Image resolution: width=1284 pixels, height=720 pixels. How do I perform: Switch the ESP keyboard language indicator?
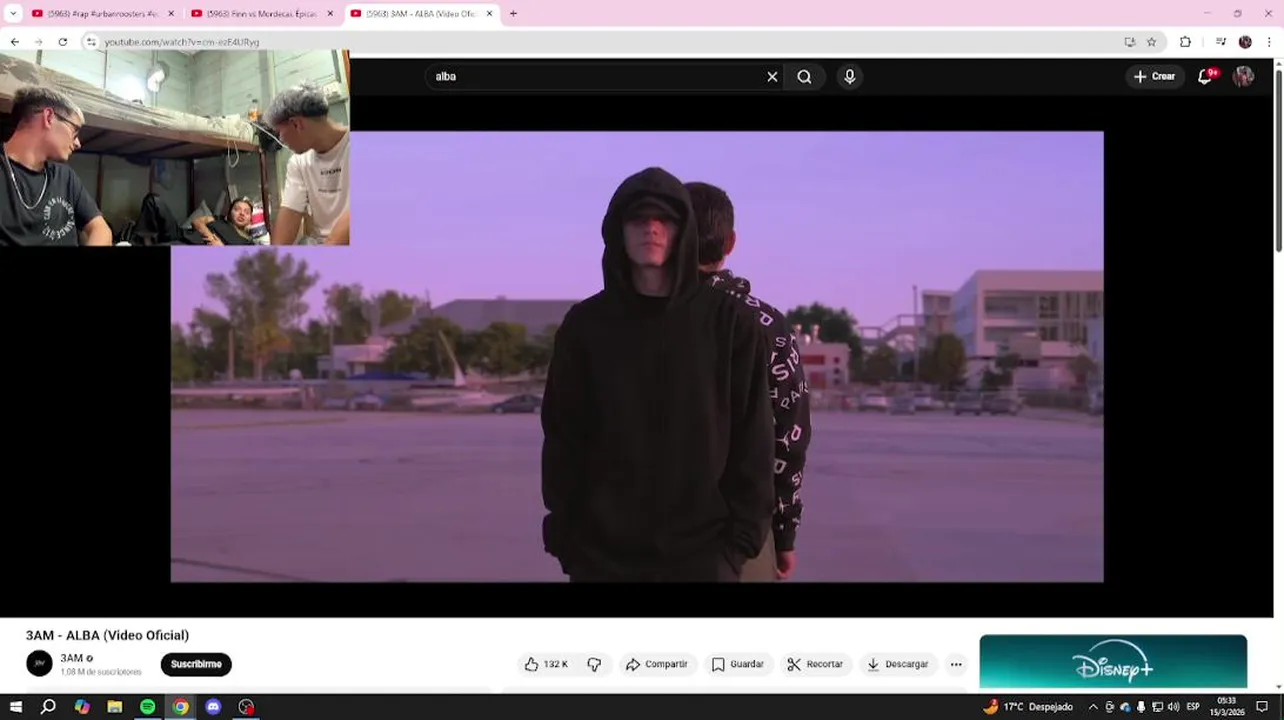[x=1193, y=707]
